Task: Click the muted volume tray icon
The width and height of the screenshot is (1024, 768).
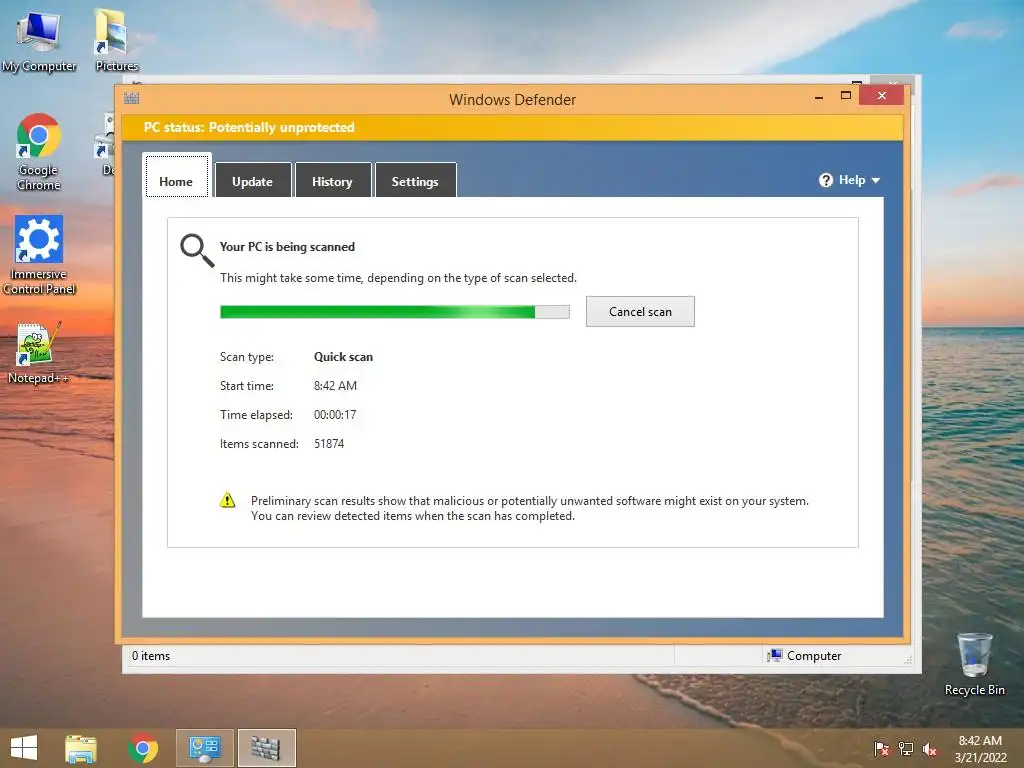Action: tap(930, 748)
